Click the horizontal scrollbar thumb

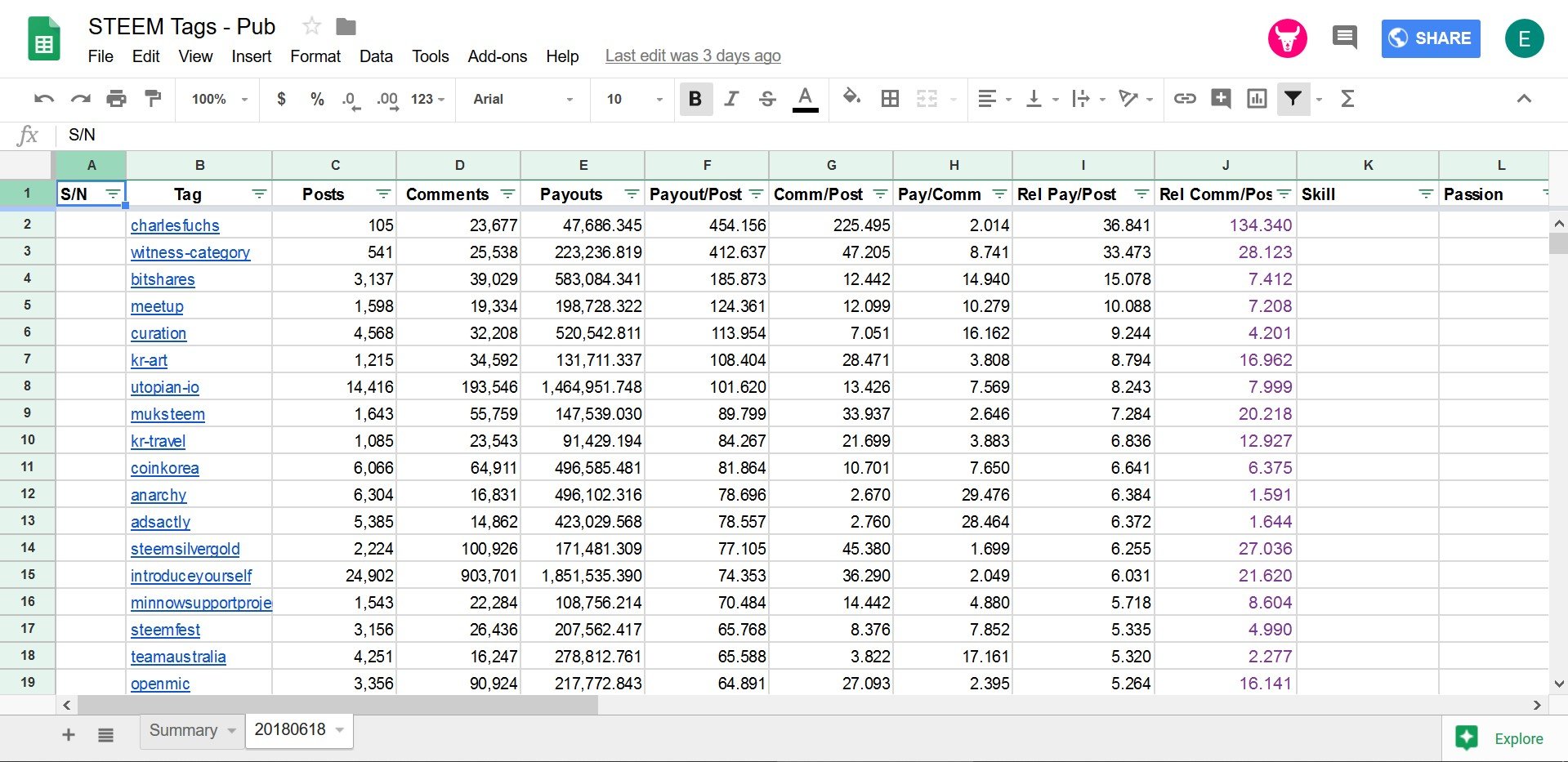[337, 705]
